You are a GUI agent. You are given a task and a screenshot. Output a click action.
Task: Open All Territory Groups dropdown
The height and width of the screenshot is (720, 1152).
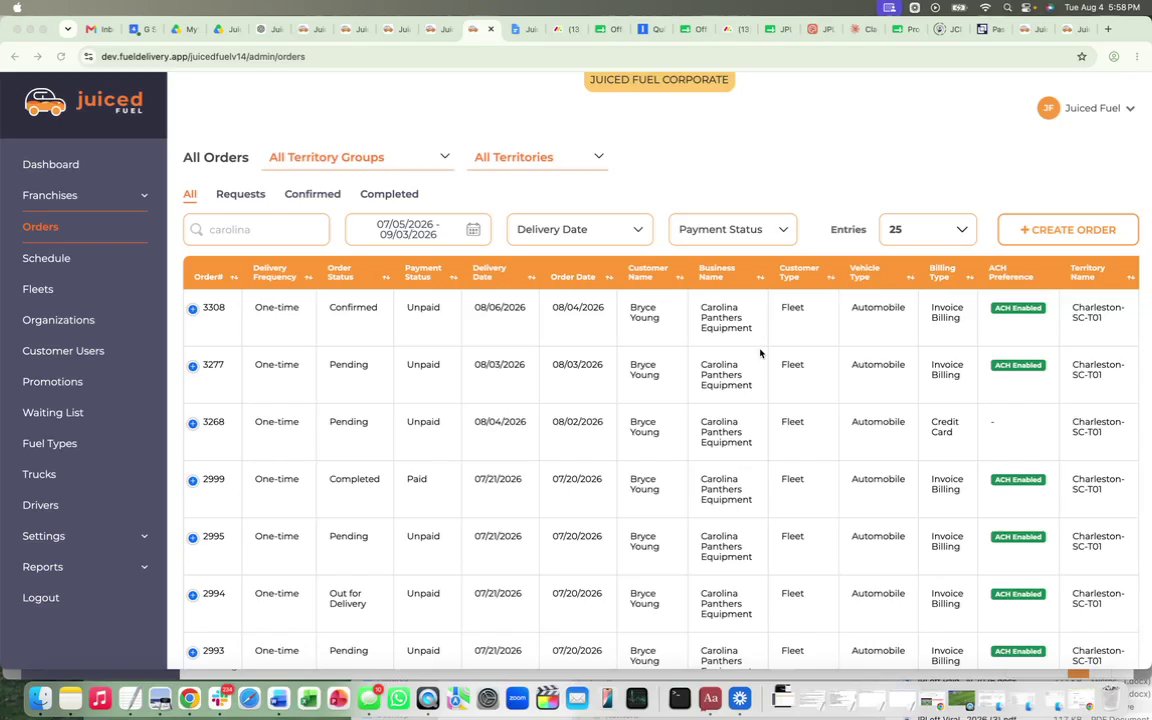[358, 157]
